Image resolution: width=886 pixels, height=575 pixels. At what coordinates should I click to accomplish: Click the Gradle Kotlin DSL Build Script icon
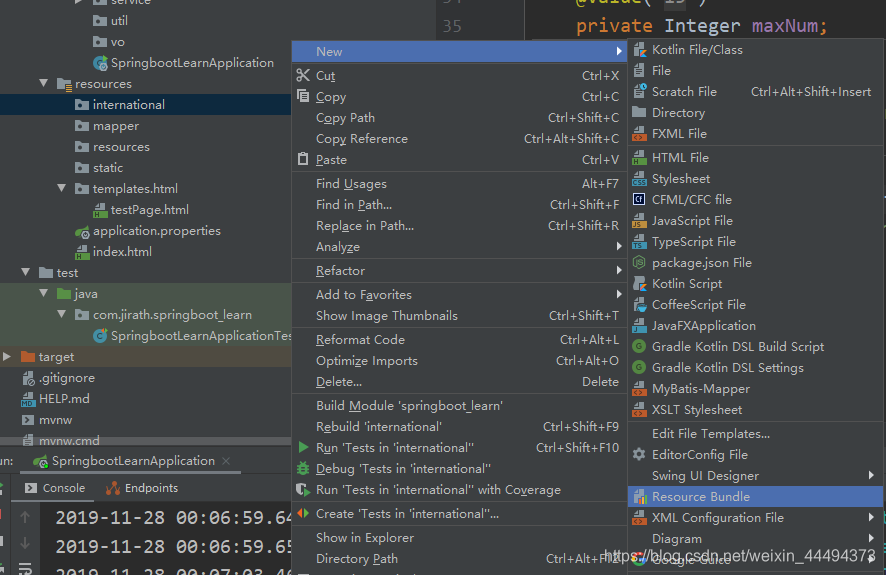tap(639, 346)
